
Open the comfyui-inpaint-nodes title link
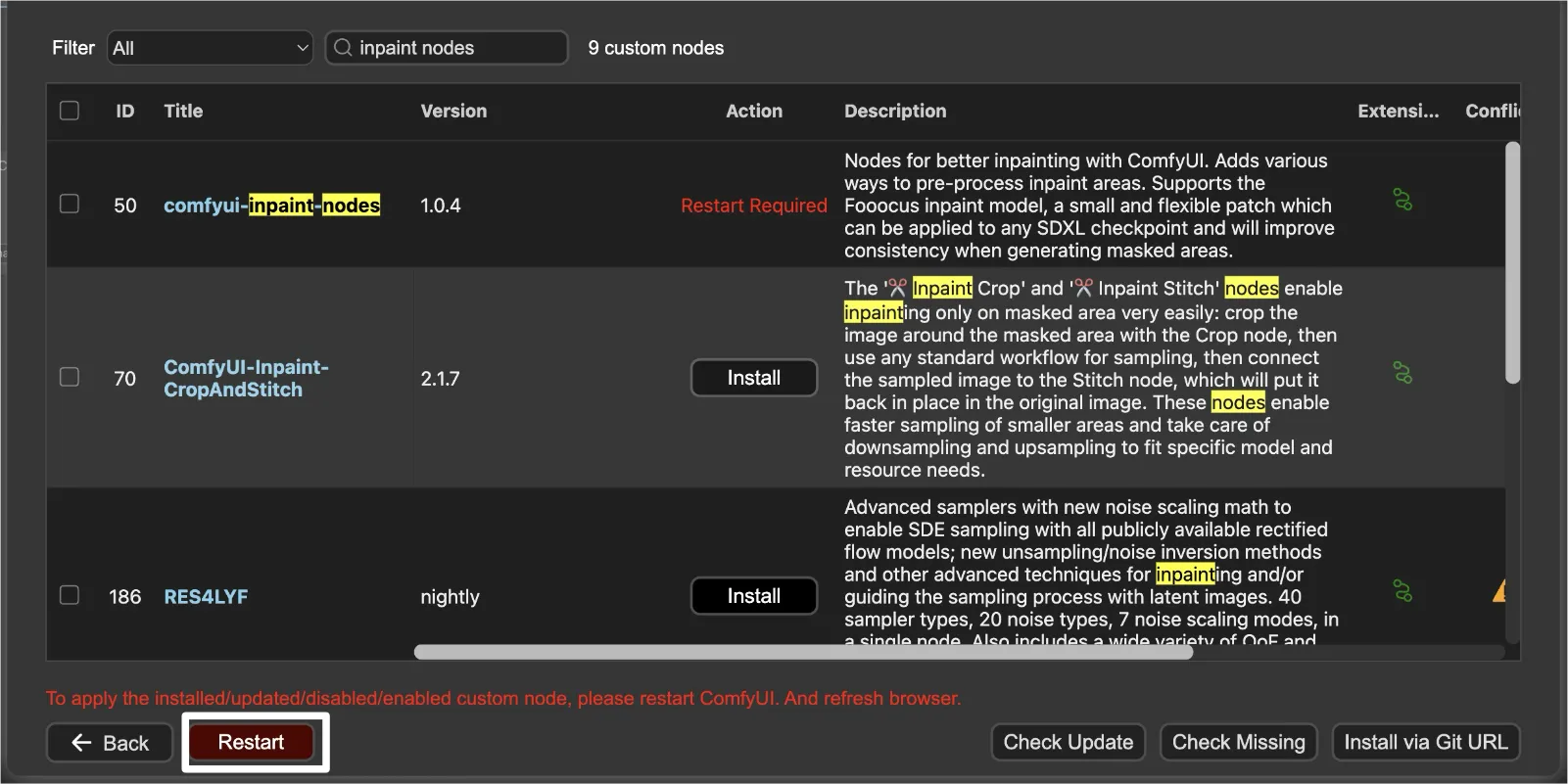coord(271,206)
